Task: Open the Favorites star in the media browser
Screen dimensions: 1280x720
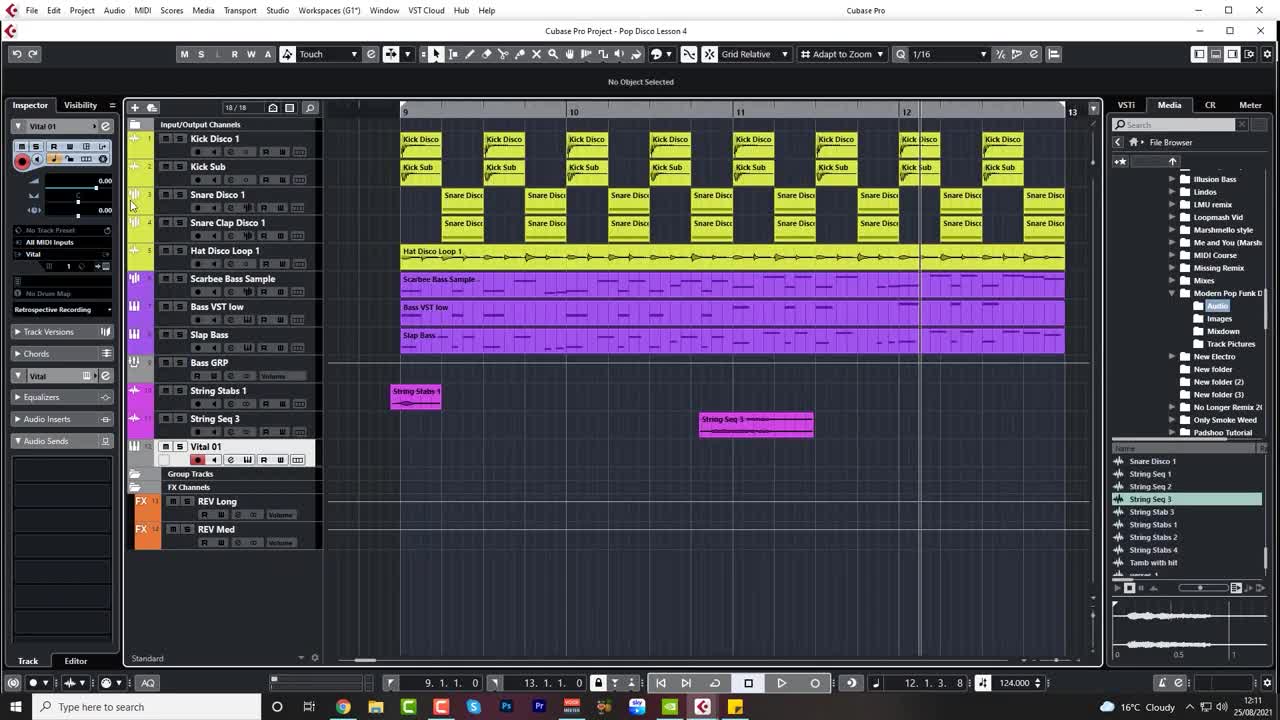Action: tap(1121, 161)
